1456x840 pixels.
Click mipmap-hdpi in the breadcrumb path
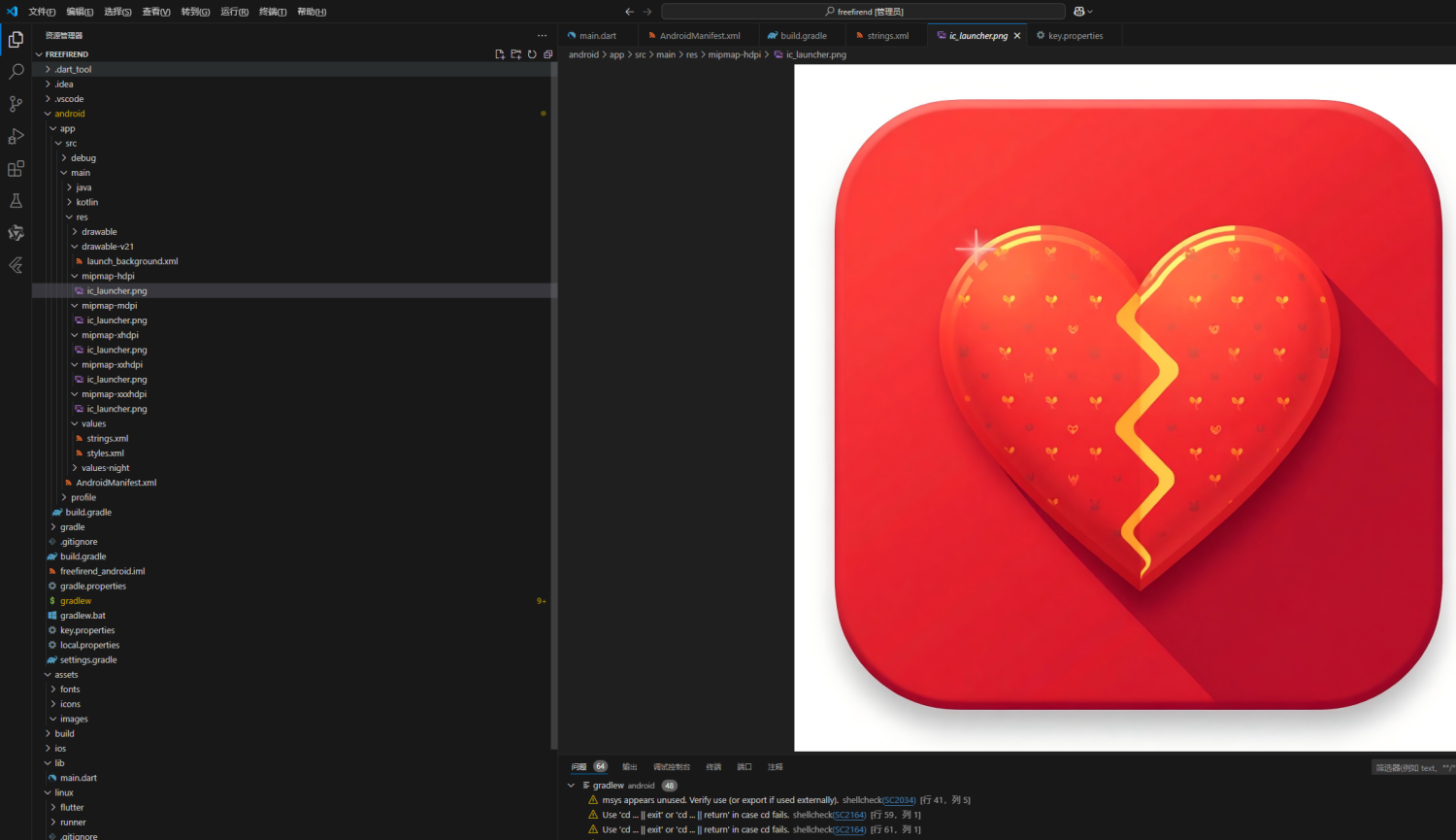tap(734, 54)
